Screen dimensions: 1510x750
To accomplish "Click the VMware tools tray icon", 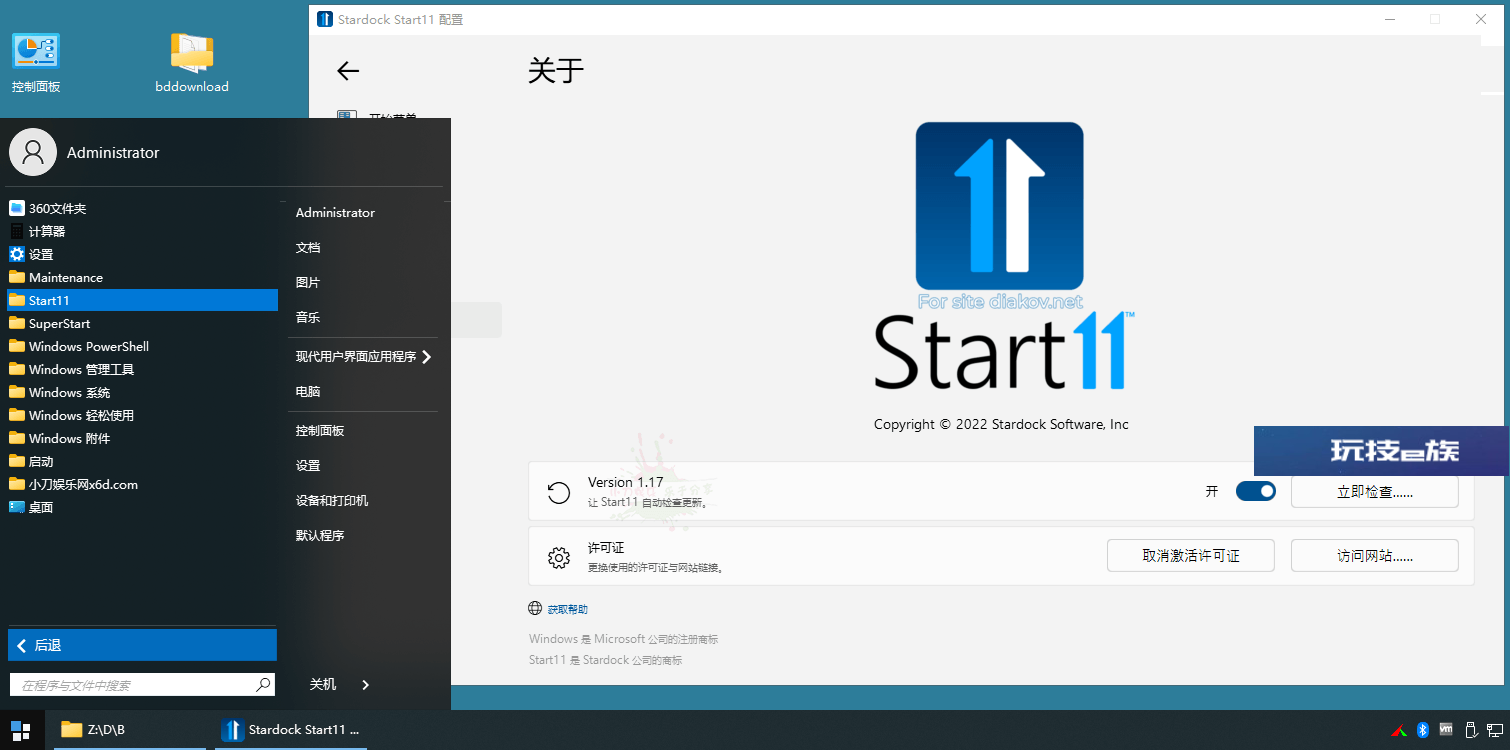I will click(1446, 730).
